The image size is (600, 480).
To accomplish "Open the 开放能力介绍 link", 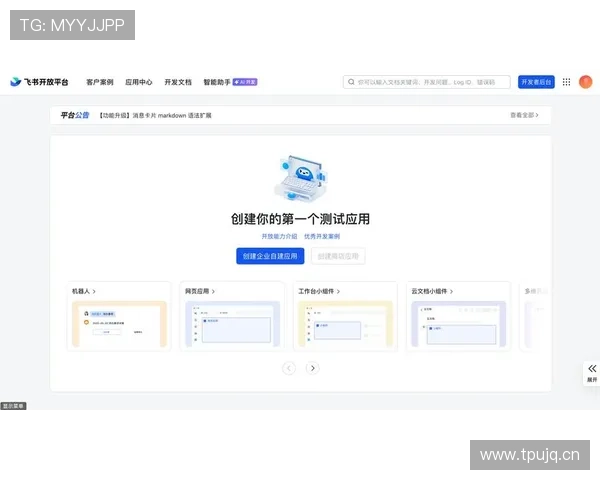I will click(x=279, y=236).
